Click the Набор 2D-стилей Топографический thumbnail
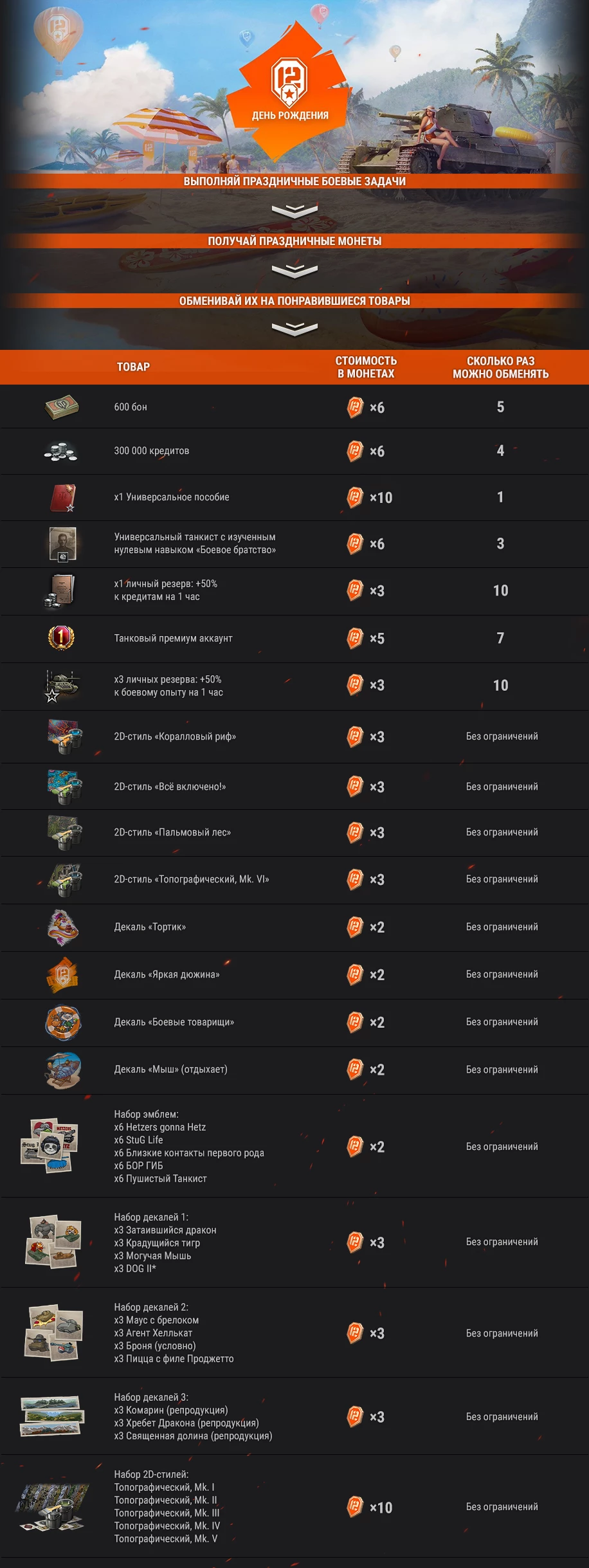This screenshot has height=1568, width=589. tap(53, 1506)
